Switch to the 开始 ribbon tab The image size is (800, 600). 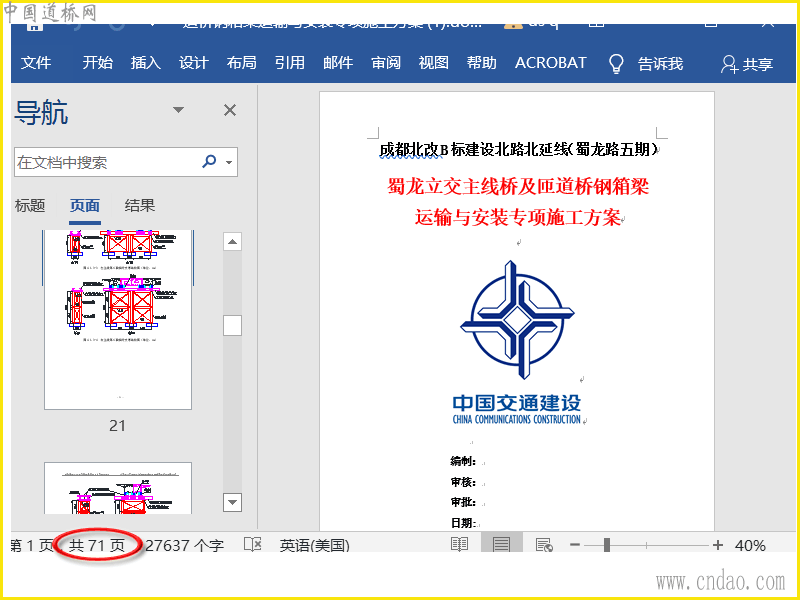pyautogui.click(x=97, y=63)
